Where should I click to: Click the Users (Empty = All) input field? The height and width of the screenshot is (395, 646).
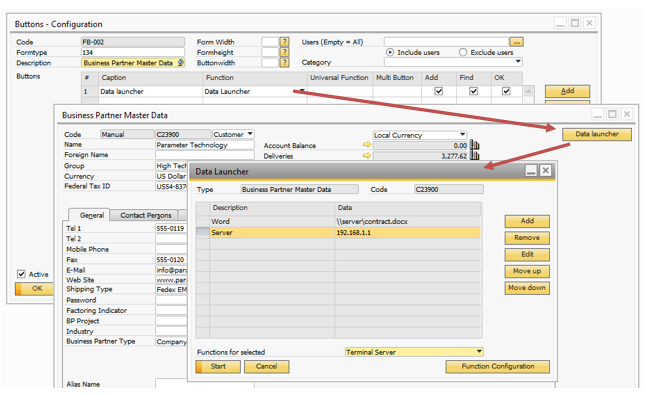tap(446, 42)
